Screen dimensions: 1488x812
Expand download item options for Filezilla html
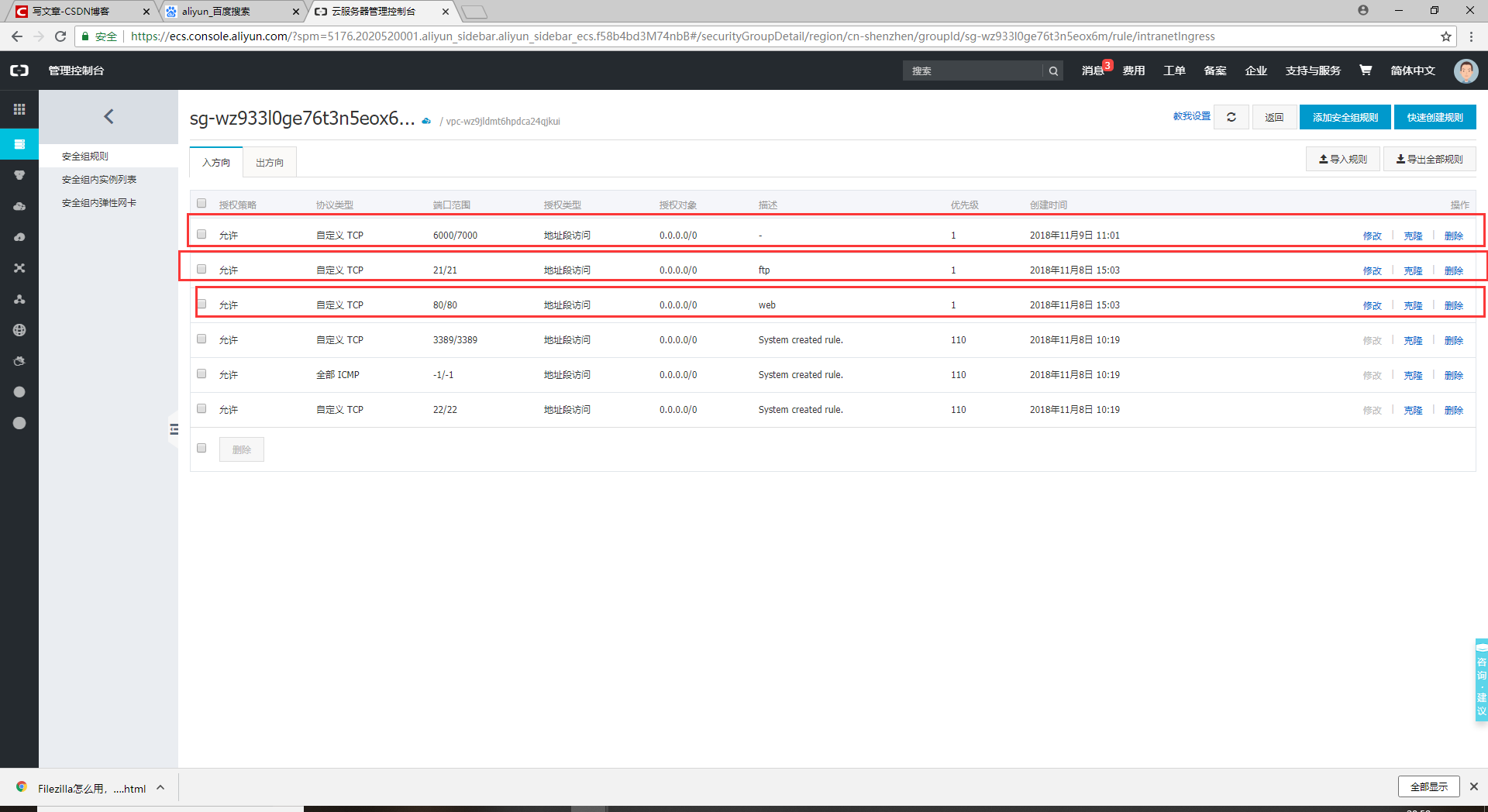click(160, 787)
